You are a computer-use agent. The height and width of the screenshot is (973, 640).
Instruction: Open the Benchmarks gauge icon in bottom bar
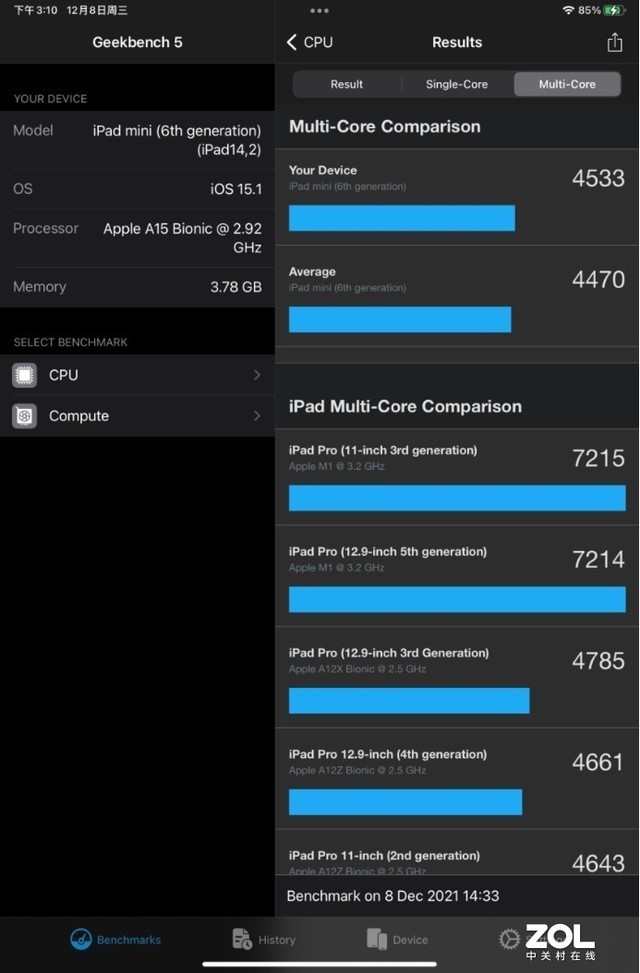81,939
